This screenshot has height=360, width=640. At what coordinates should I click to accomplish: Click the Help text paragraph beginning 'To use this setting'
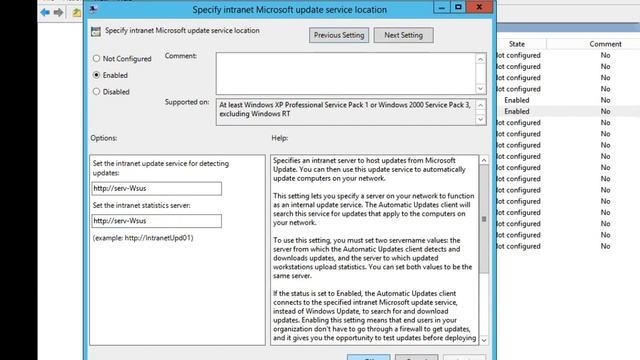tap(372, 258)
